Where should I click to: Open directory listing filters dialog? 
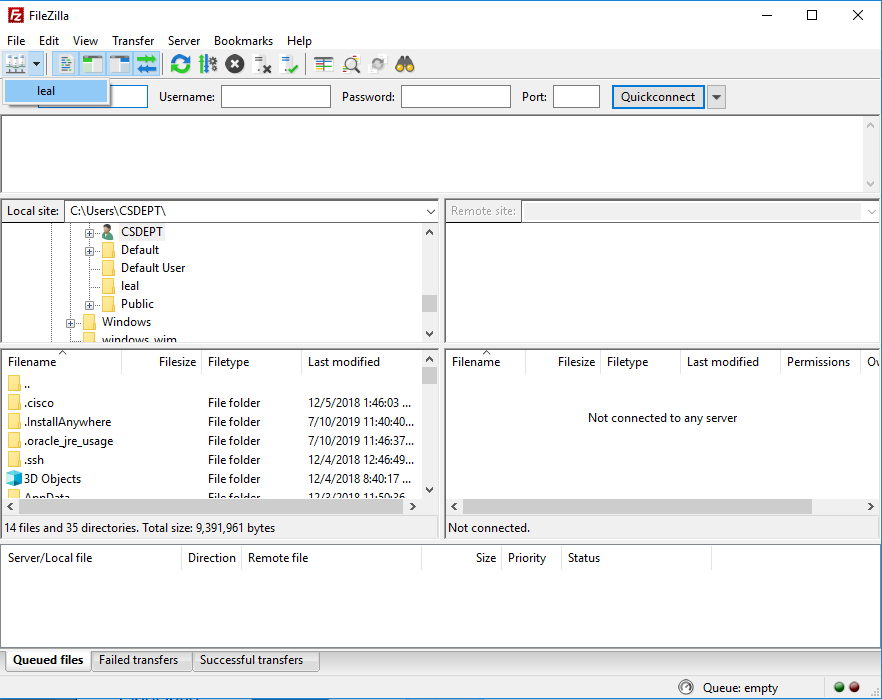pyautogui.click(x=323, y=64)
